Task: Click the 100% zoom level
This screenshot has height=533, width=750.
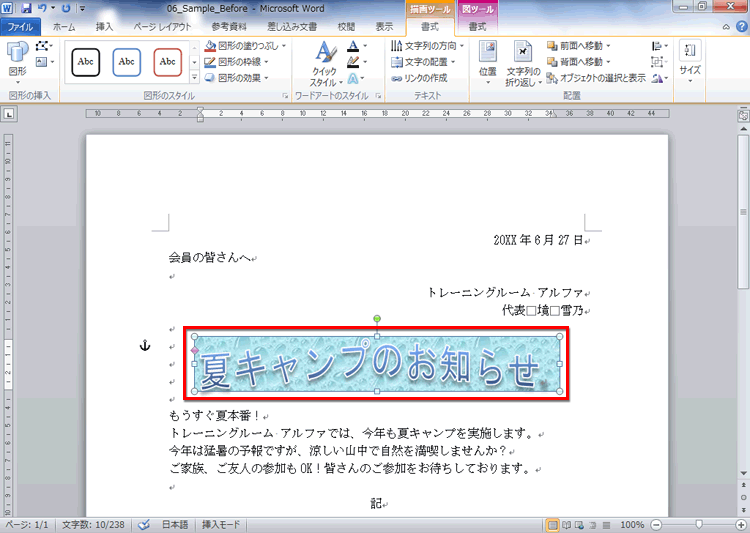Action: (x=632, y=525)
